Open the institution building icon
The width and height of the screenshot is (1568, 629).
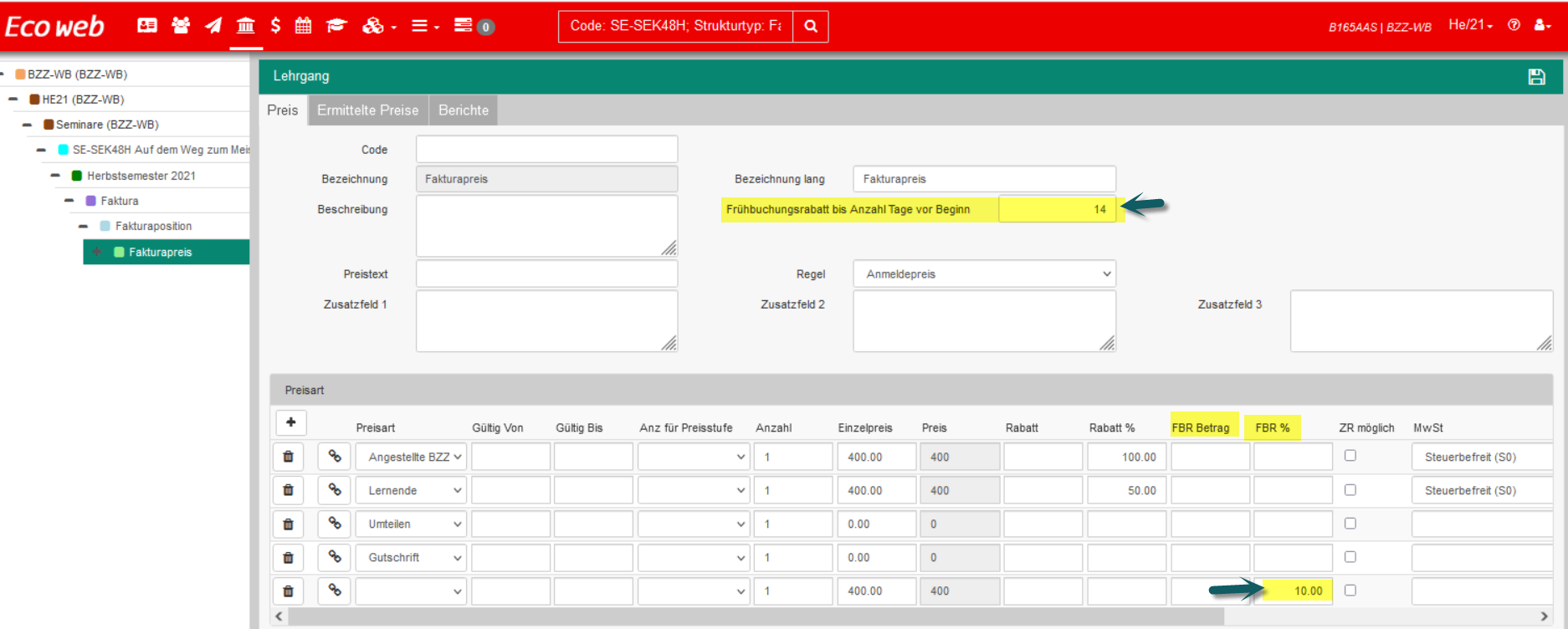pyautogui.click(x=245, y=26)
